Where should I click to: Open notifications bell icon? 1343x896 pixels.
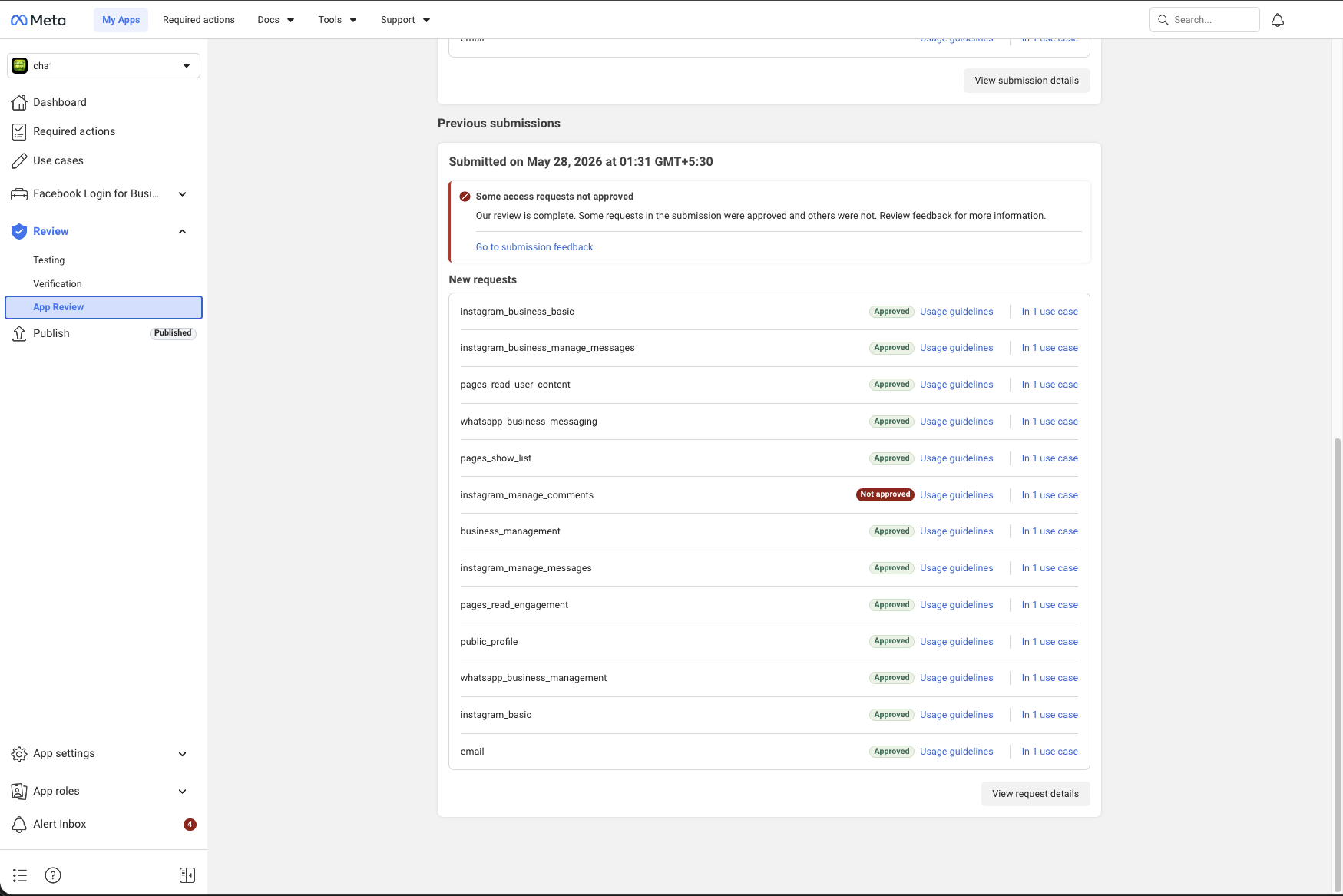(x=1278, y=20)
